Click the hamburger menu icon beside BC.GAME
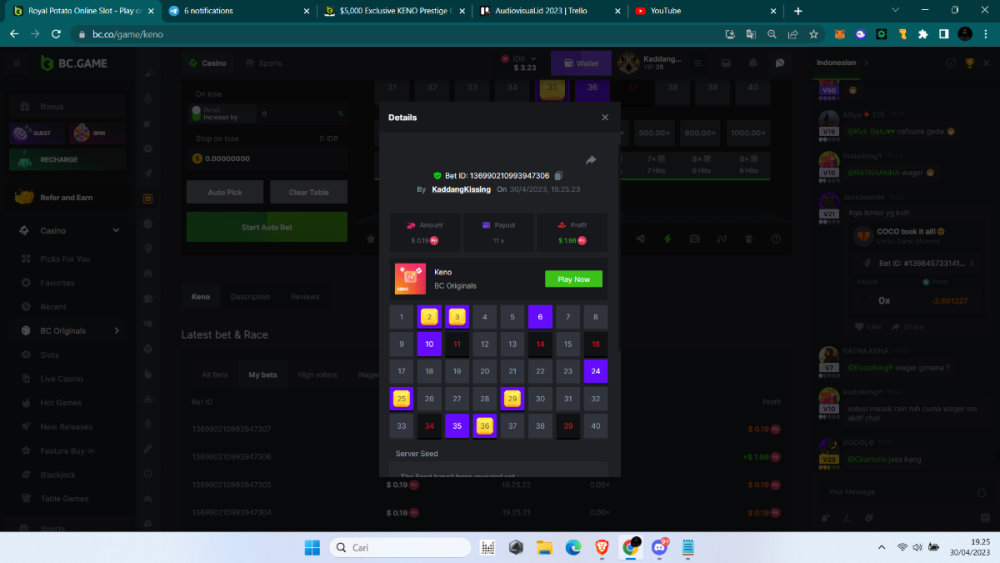 17,63
